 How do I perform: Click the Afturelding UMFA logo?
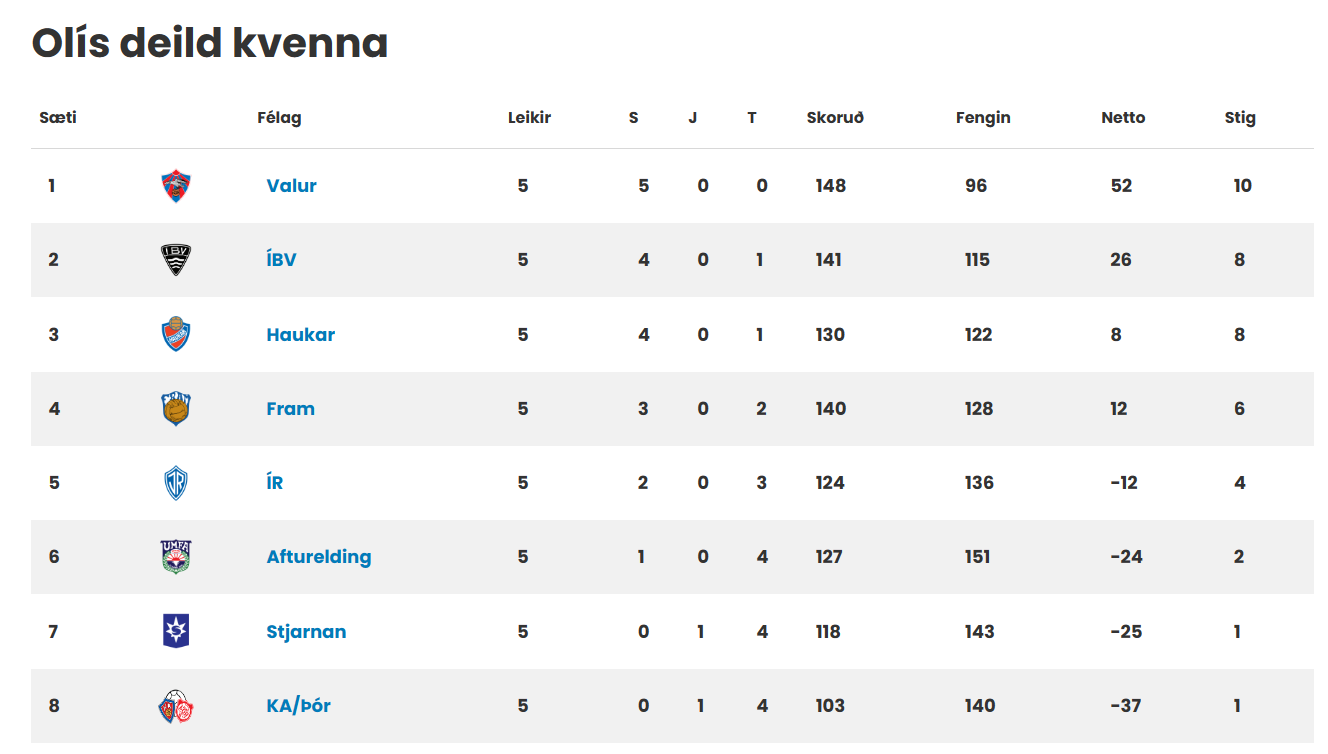[x=176, y=557]
